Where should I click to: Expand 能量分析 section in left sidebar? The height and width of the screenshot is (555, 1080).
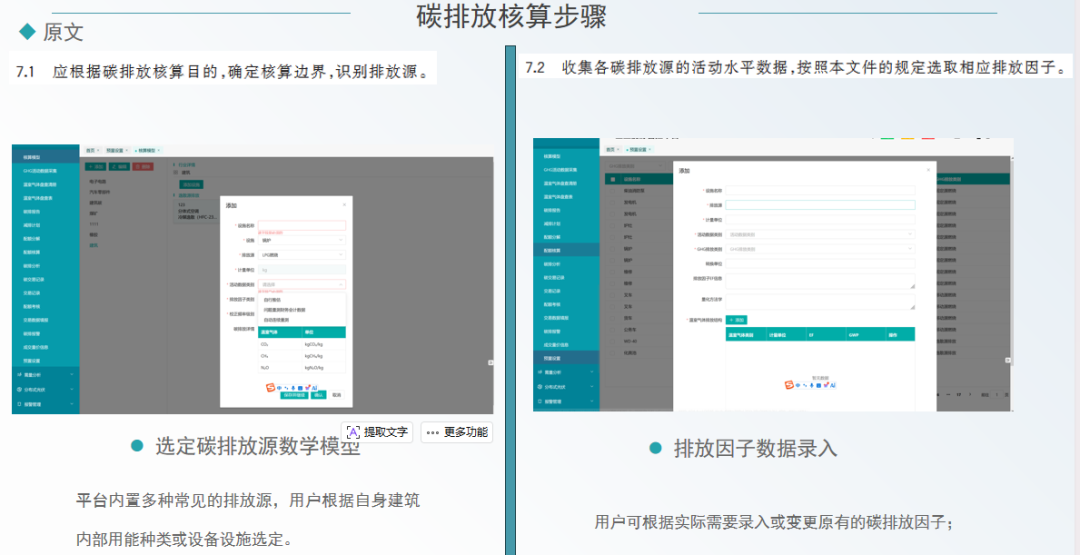coord(72,375)
